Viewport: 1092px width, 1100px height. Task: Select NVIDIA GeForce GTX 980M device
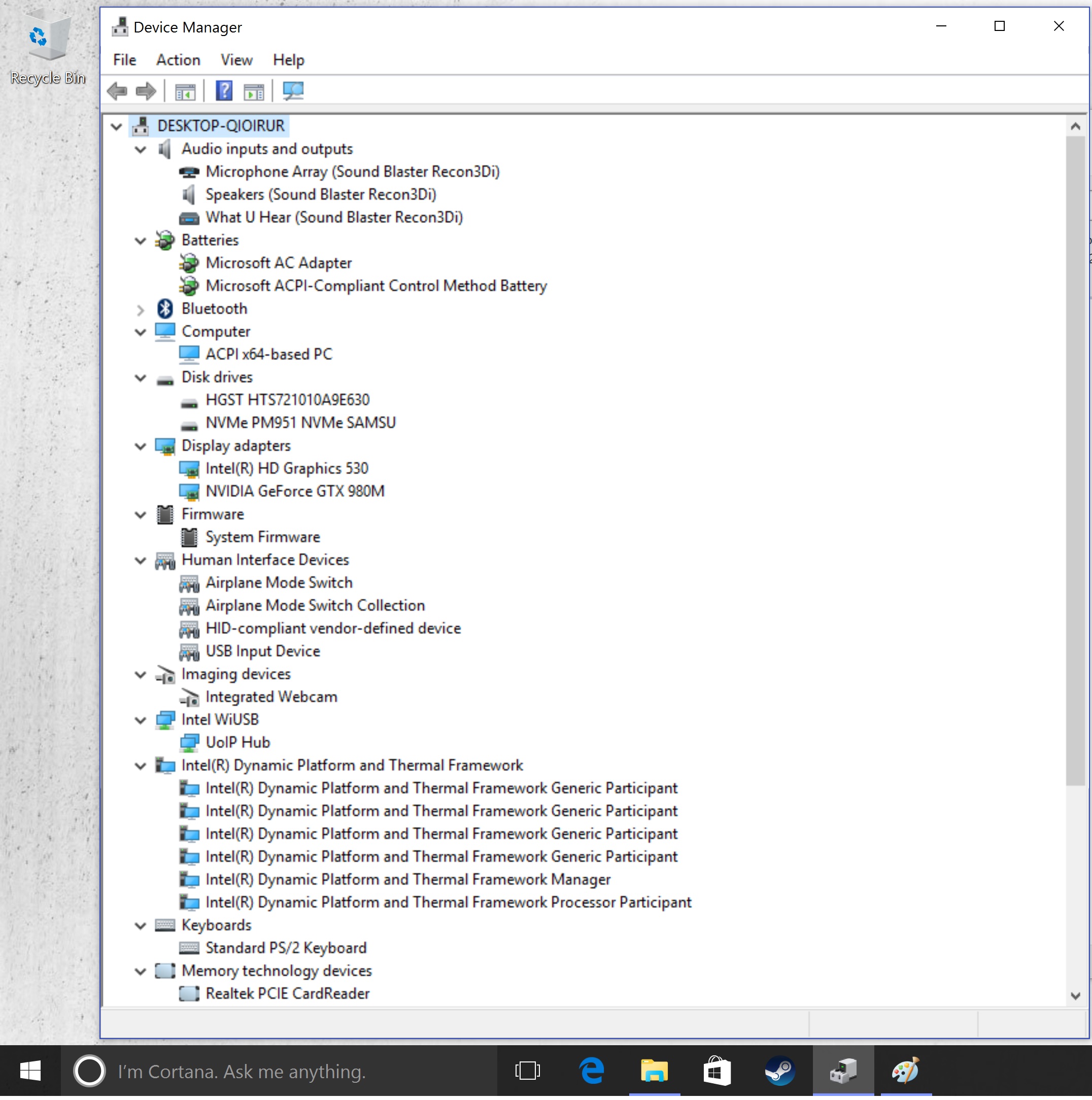[294, 491]
